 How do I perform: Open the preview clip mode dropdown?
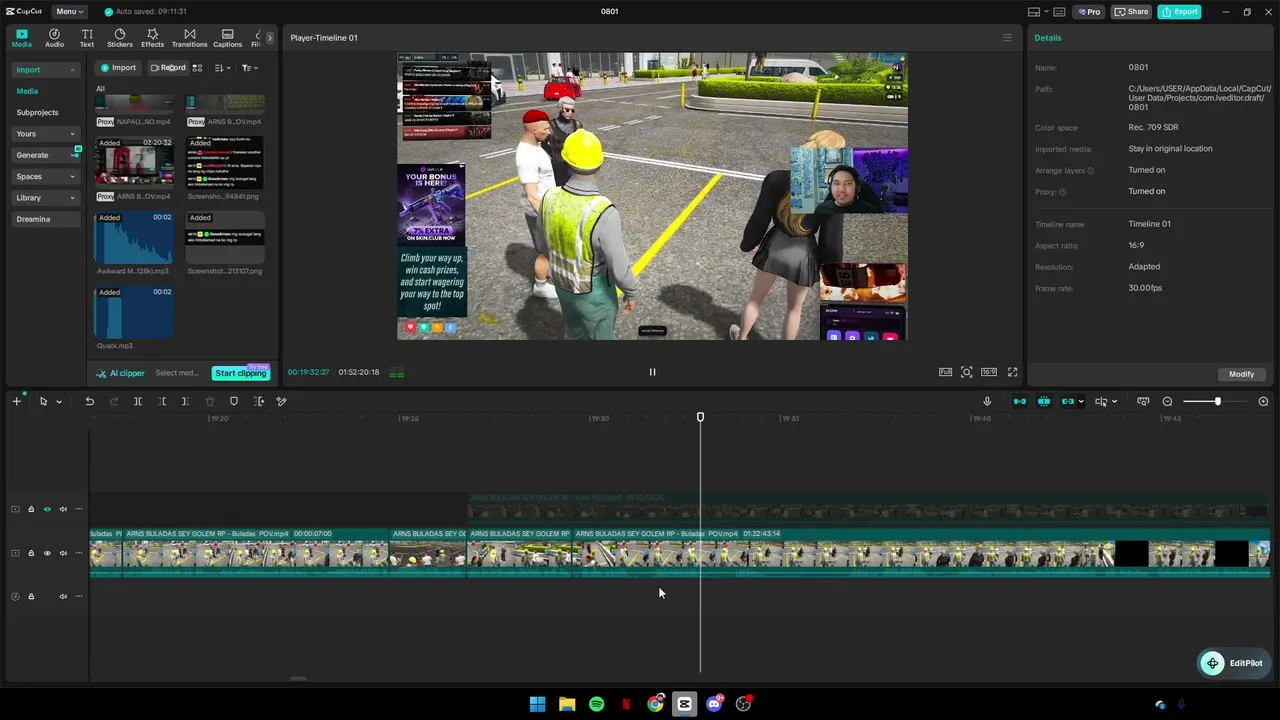point(1114,402)
